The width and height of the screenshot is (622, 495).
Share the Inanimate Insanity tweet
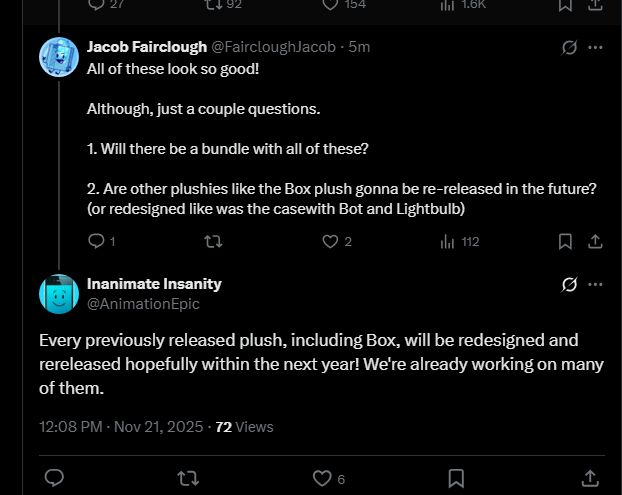590,478
